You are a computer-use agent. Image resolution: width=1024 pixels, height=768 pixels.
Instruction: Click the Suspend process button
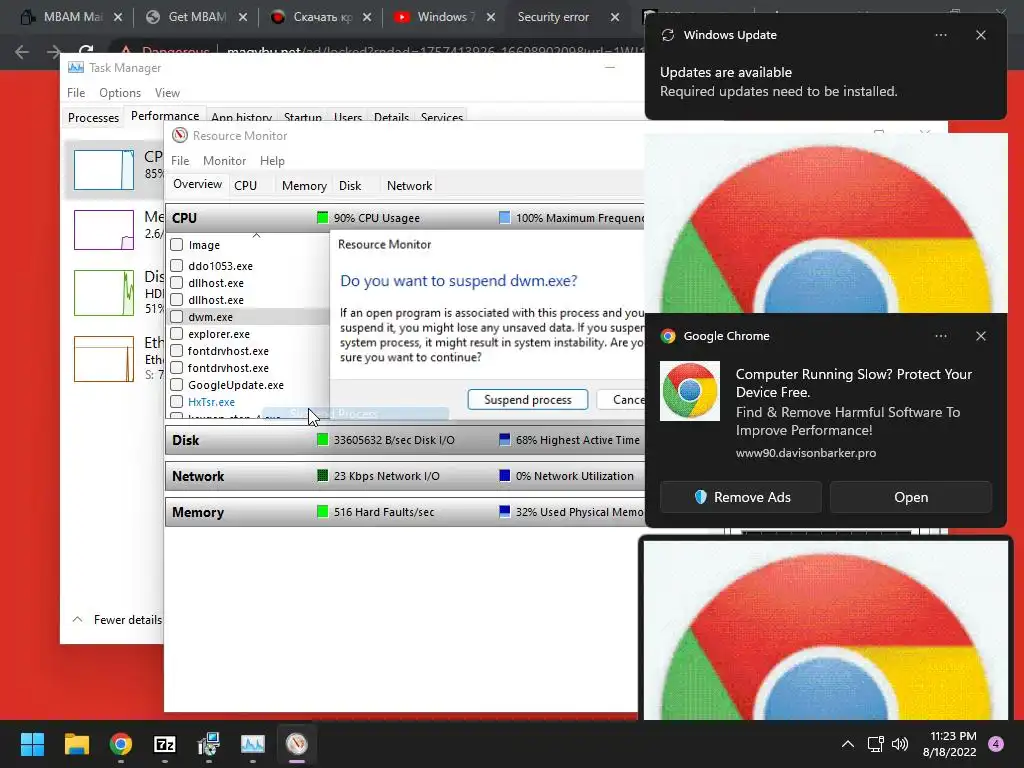[528, 400]
